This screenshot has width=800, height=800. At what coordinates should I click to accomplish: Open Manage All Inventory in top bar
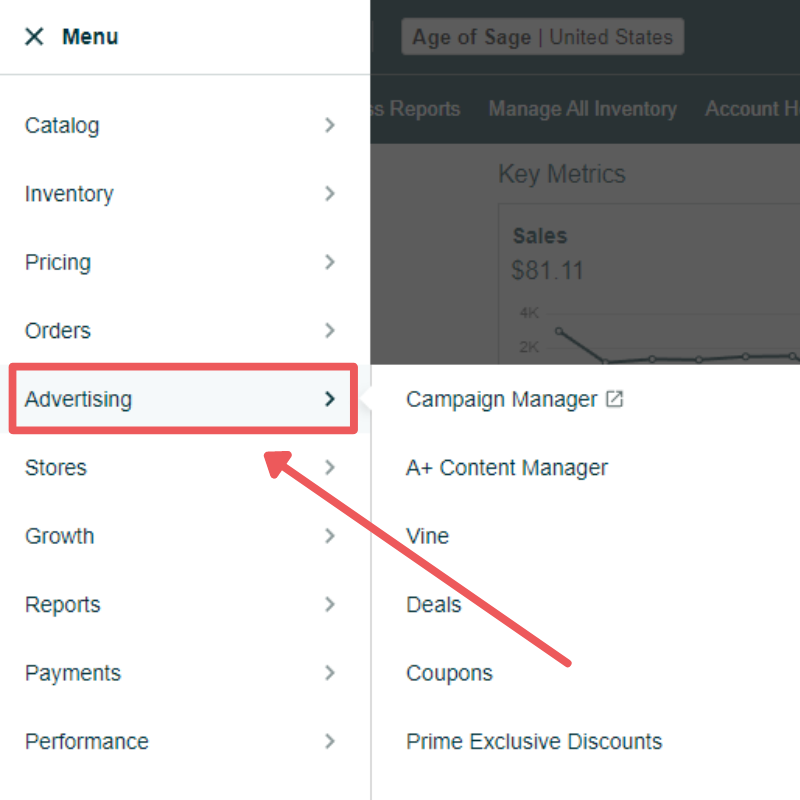coord(582,109)
